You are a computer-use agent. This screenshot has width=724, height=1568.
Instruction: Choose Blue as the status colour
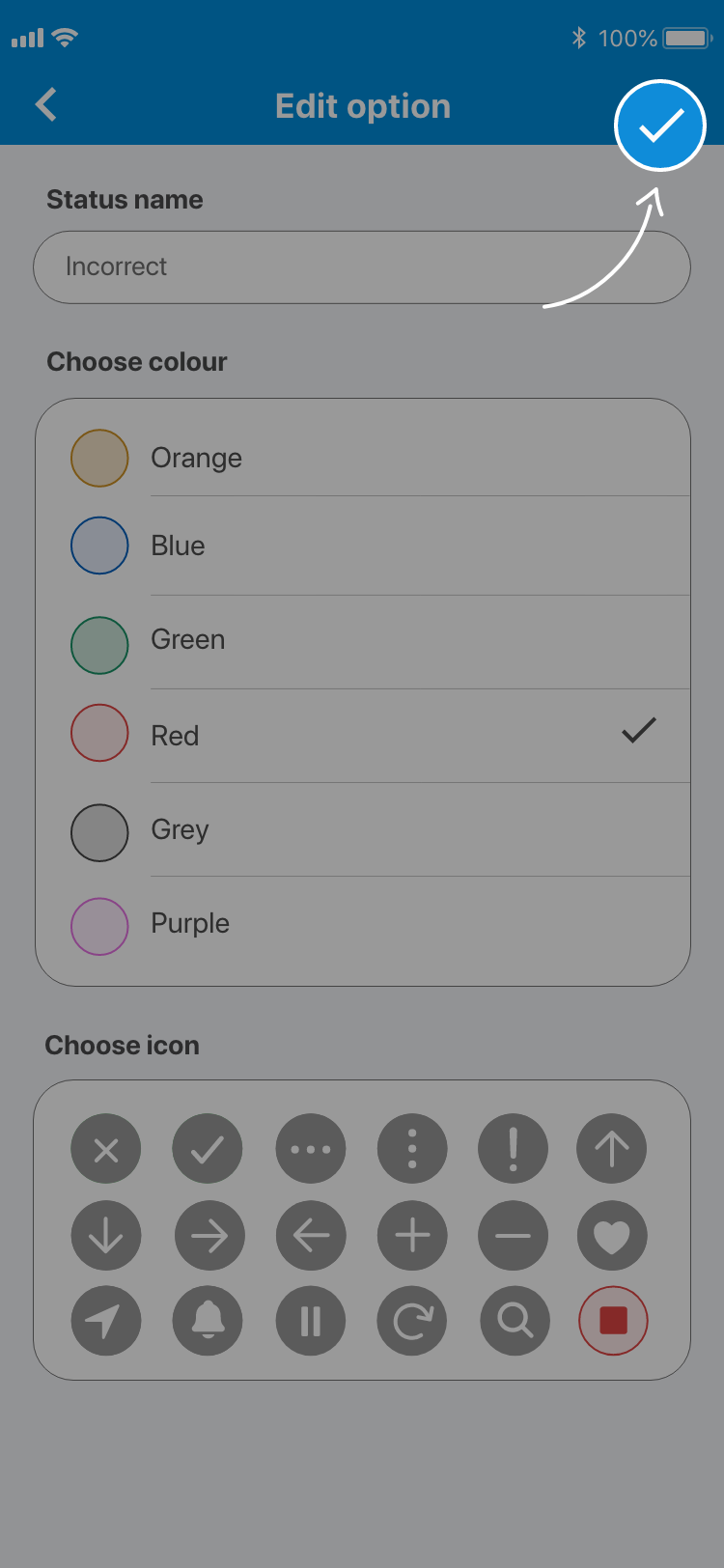[179, 546]
